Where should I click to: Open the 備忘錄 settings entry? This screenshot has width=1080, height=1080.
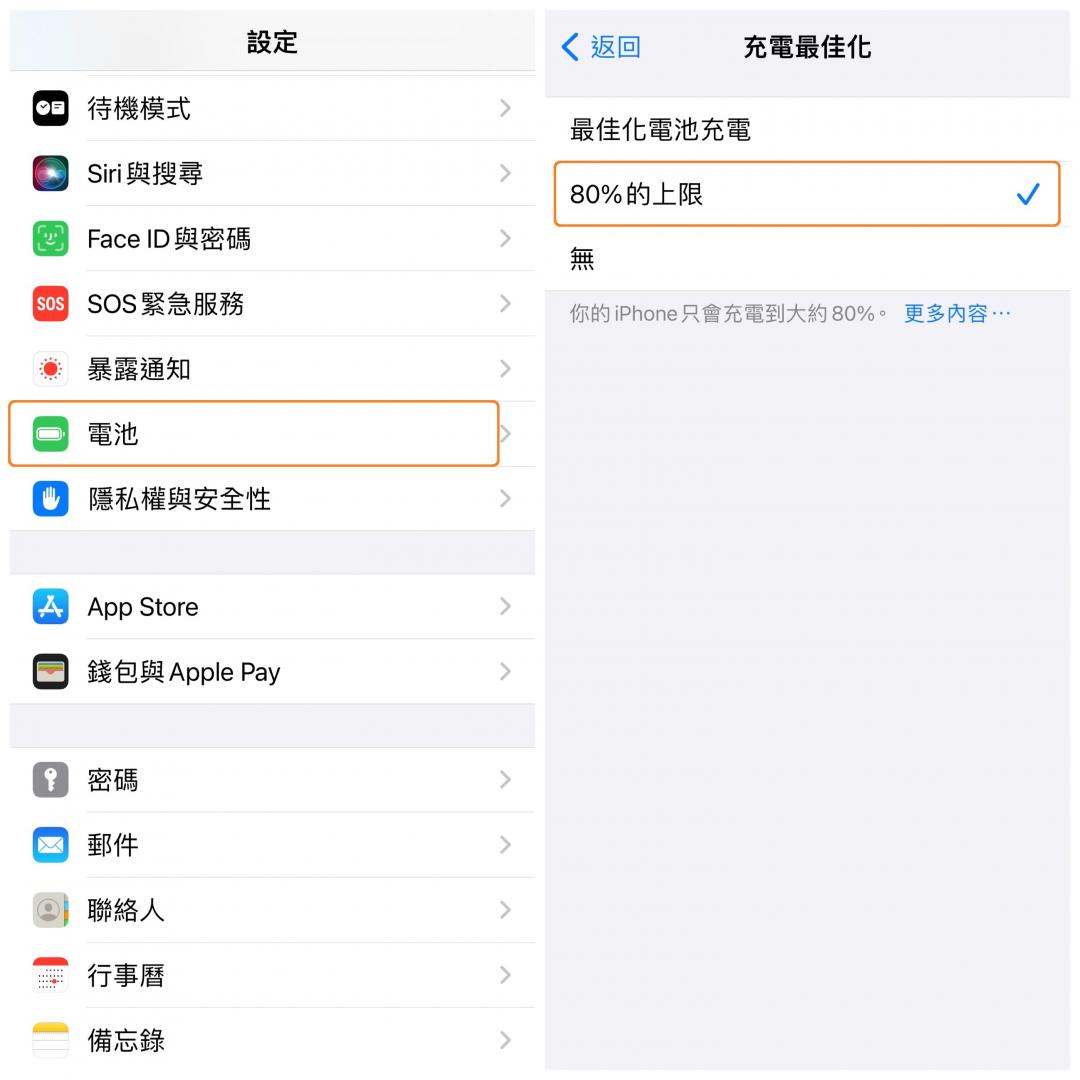[273, 1040]
